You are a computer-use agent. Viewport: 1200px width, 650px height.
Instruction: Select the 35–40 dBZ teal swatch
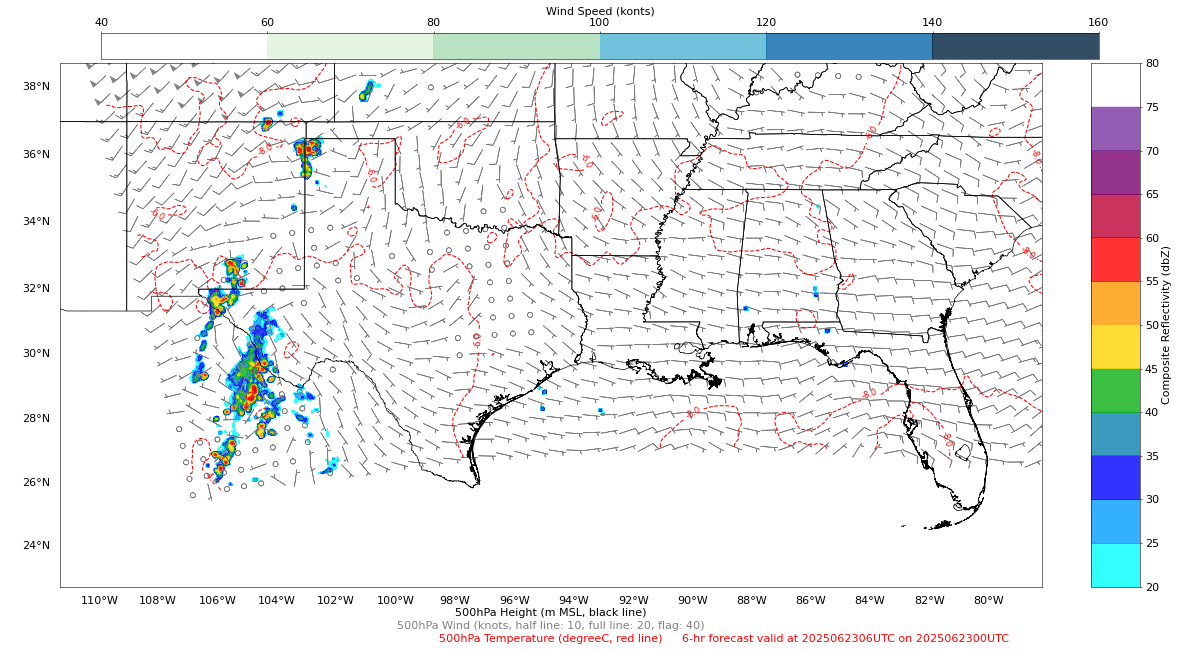1115,434
